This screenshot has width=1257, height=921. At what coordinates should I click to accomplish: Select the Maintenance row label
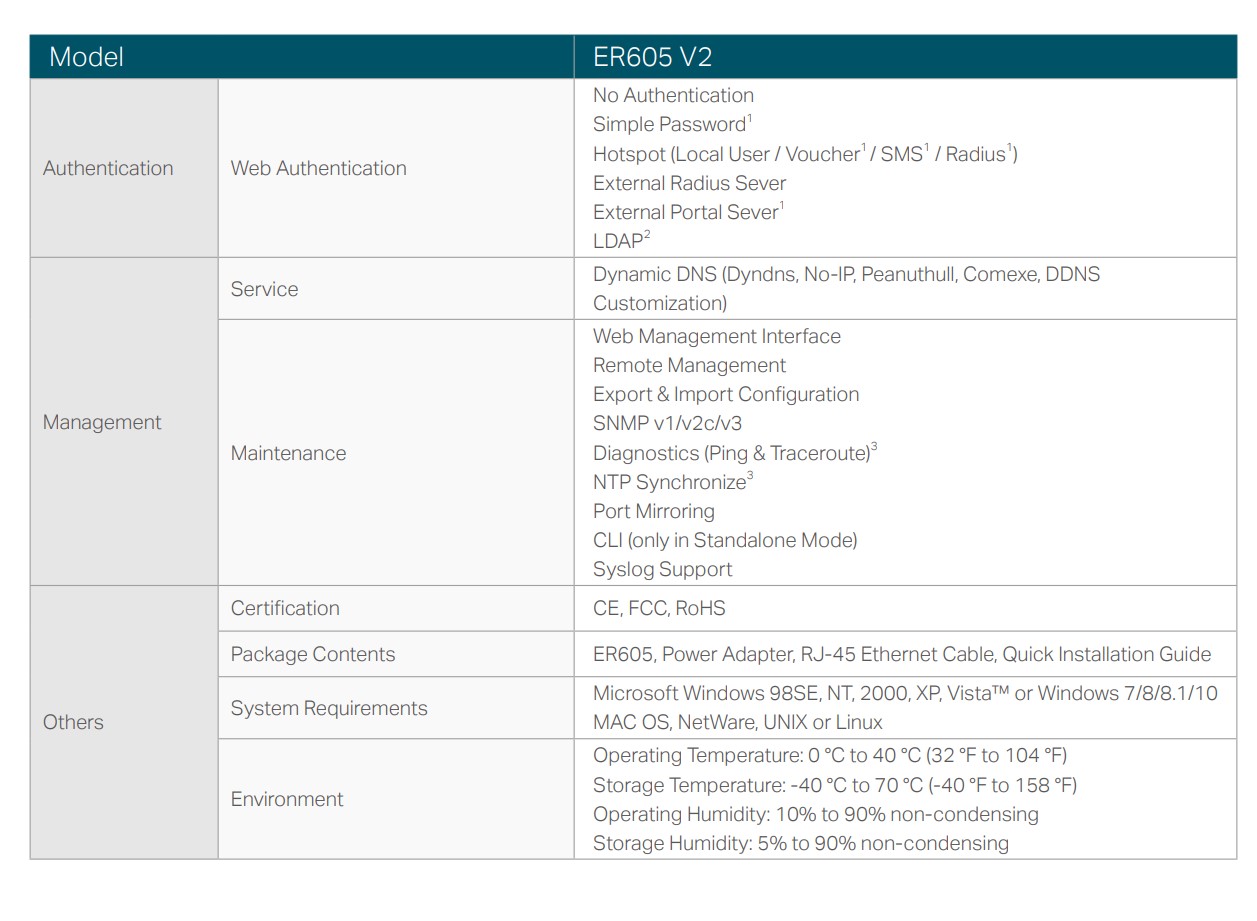pos(288,453)
